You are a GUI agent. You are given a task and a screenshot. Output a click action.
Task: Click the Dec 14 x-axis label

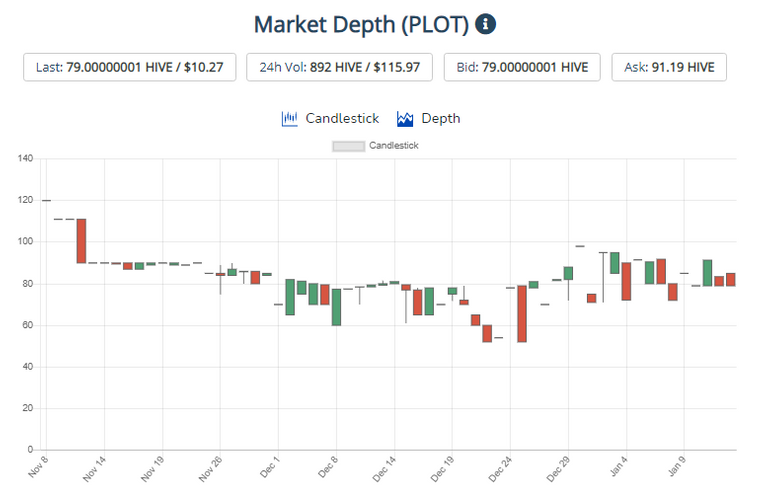[x=384, y=469]
